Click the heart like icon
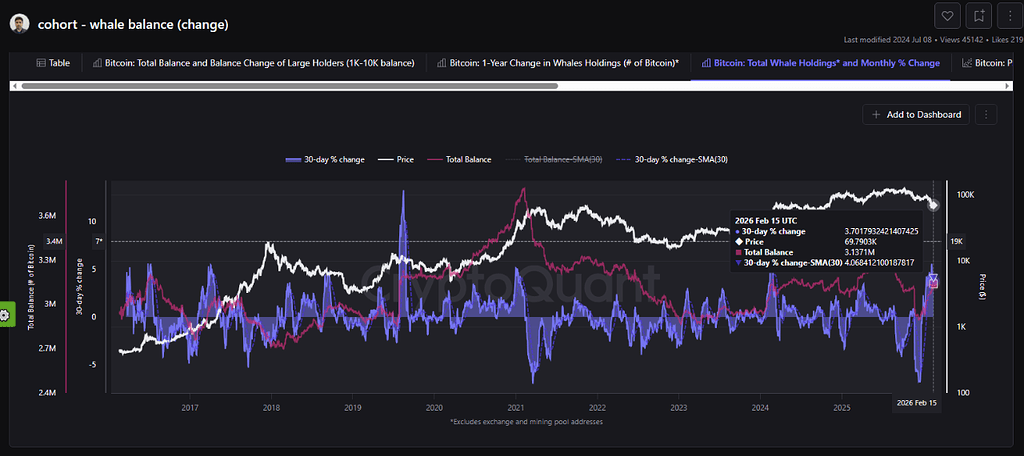The width and height of the screenshot is (1024, 456). point(948,15)
